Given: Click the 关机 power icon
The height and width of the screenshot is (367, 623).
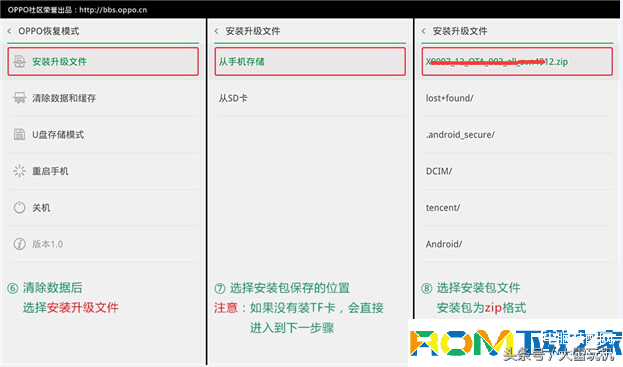Looking at the screenshot, I should pyautogui.click(x=19, y=207).
